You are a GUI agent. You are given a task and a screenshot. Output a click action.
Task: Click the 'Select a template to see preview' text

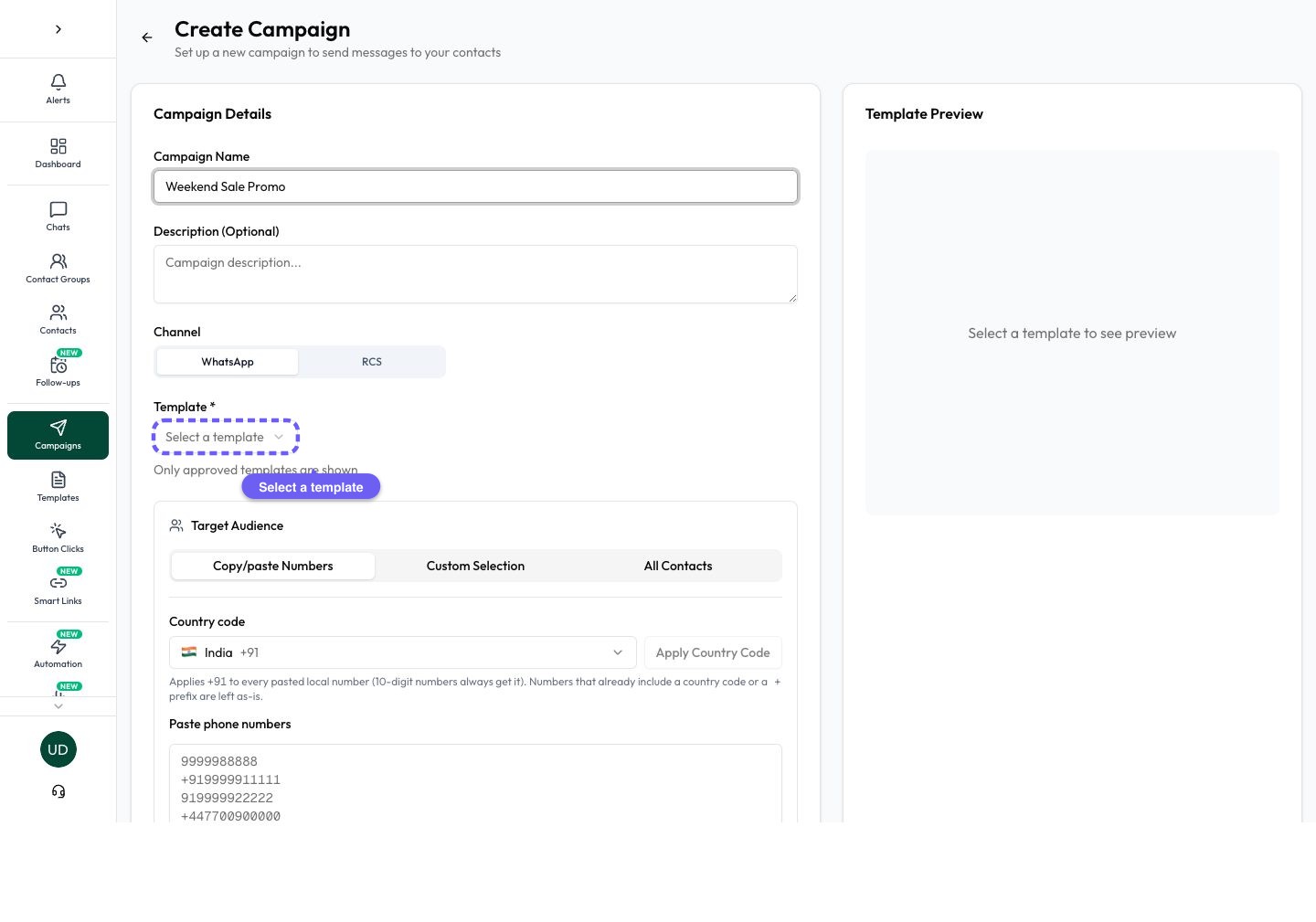[1072, 334]
